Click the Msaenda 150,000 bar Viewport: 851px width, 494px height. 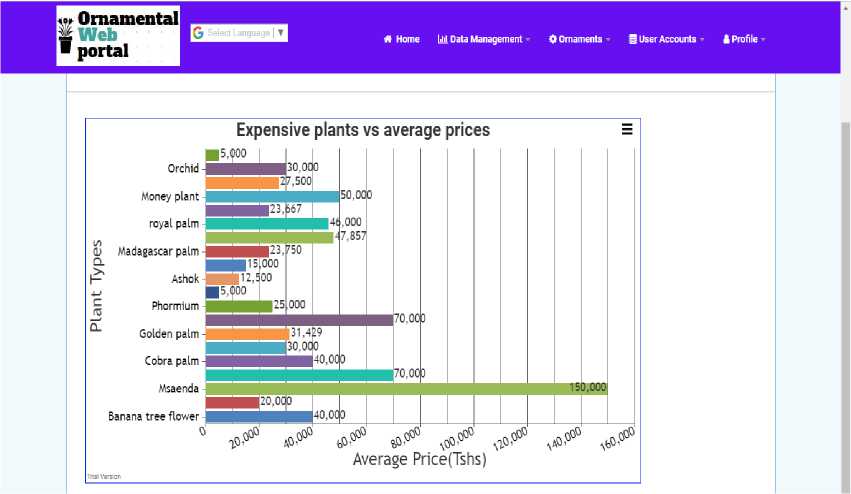pos(405,388)
